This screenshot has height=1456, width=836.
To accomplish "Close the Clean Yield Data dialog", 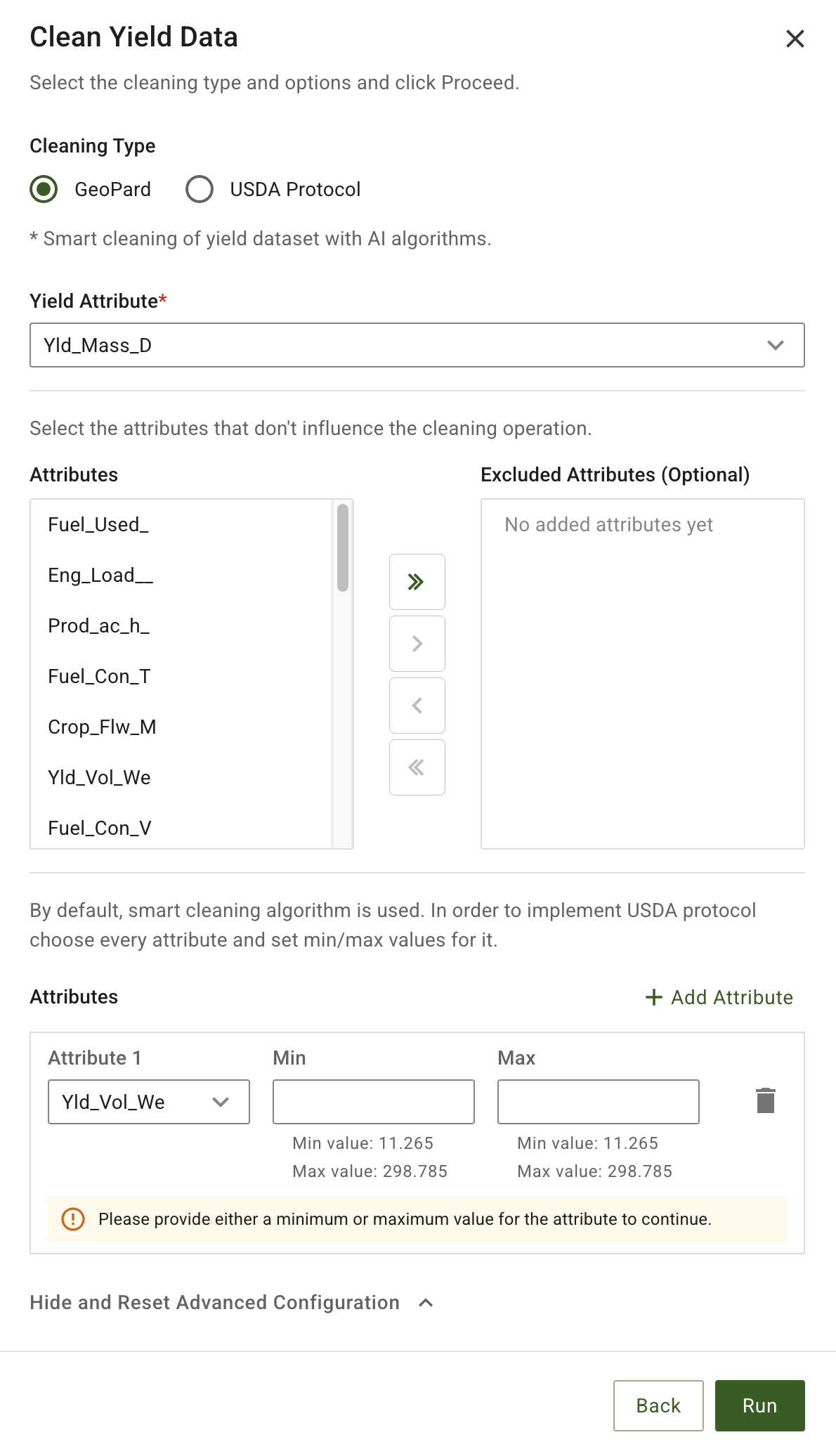I will point(795,39).
